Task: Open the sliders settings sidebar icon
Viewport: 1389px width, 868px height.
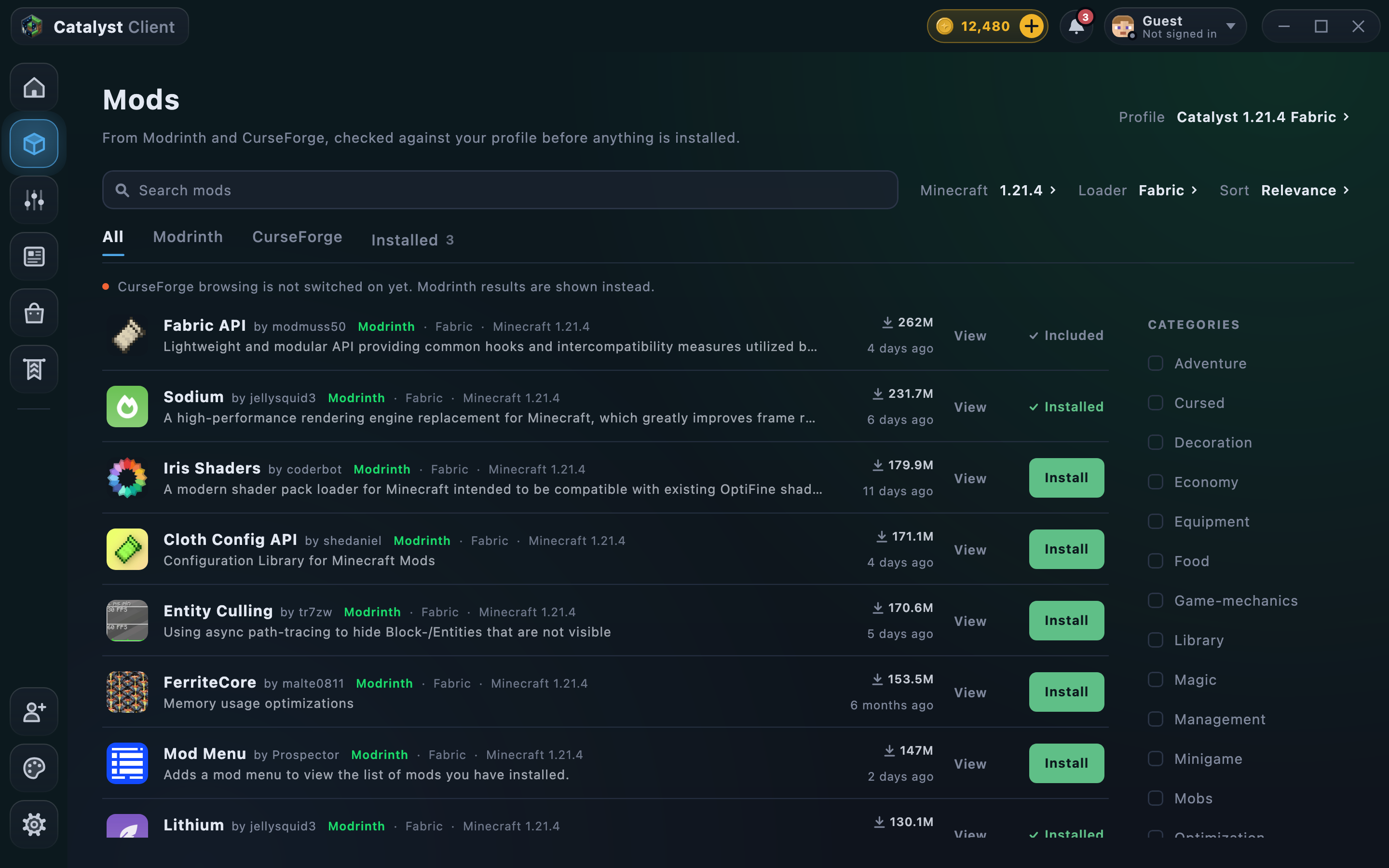Action: pyautogui.click(x=34, y=200)
